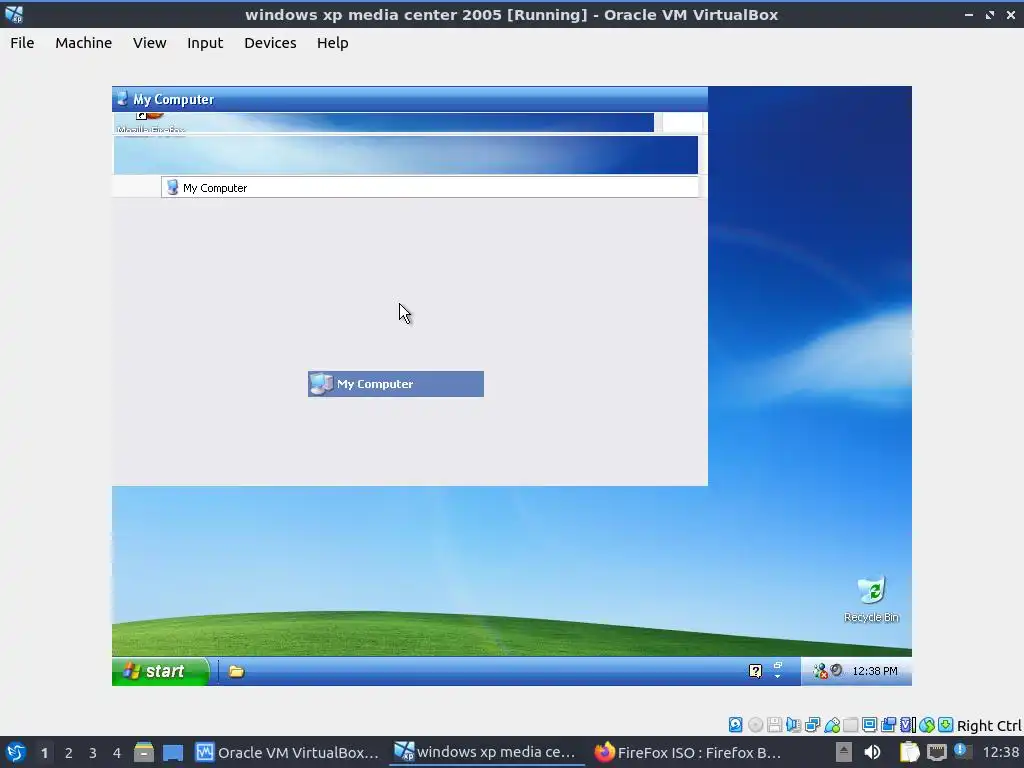
Task: Click the show desktop panel icon
Action: point(173,753)
